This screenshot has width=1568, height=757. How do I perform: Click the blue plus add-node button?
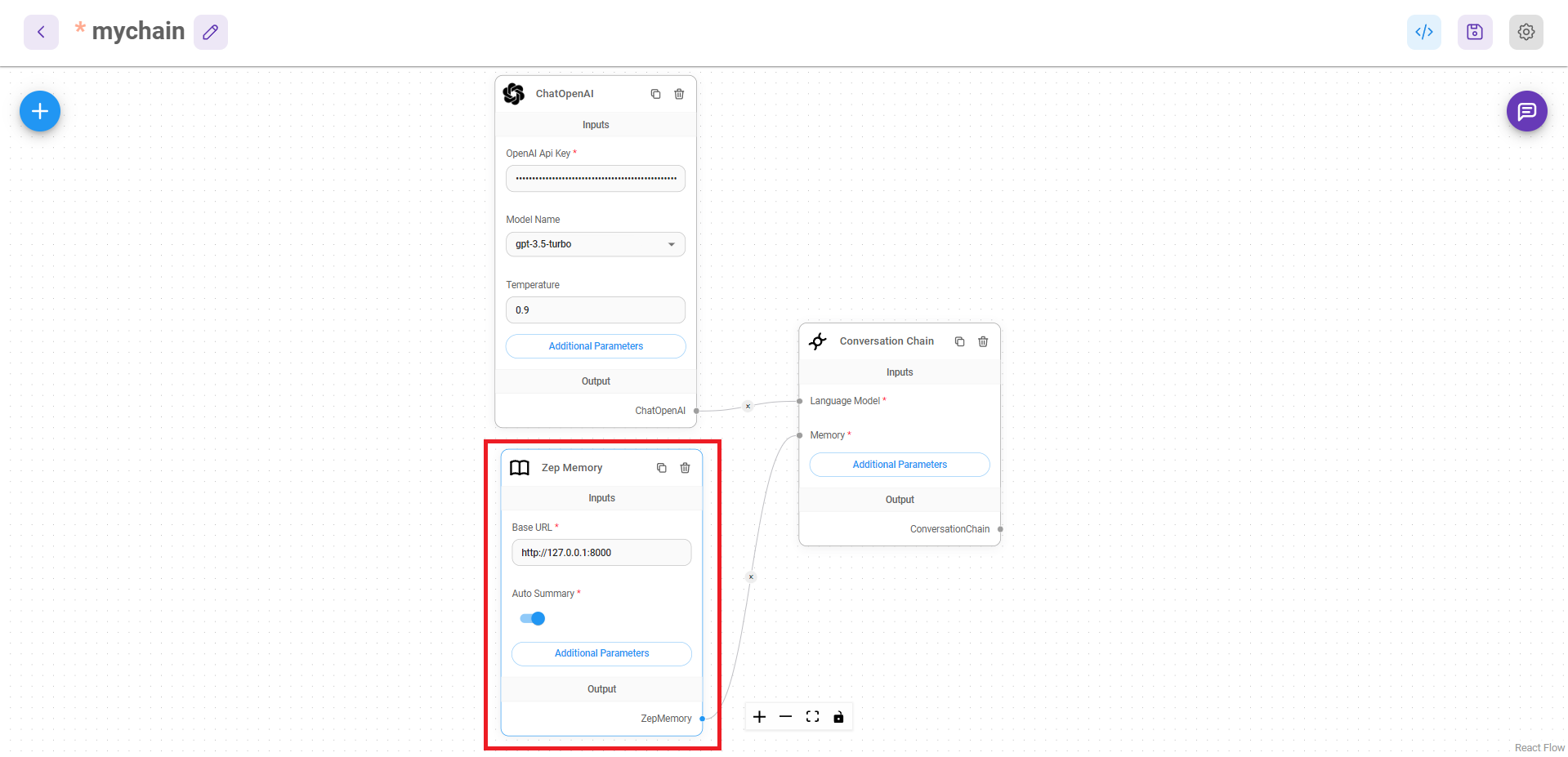(x=40, y=111)
